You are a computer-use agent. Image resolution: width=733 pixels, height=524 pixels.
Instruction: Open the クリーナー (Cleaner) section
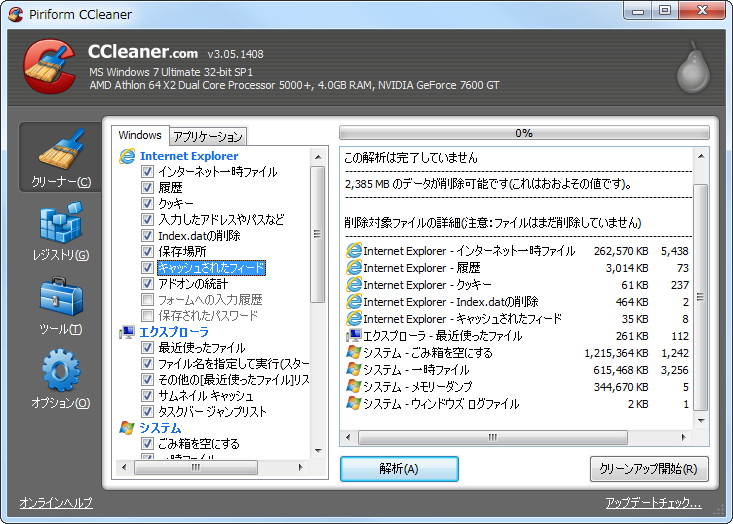pyautogui.click(x=61, y=157)
